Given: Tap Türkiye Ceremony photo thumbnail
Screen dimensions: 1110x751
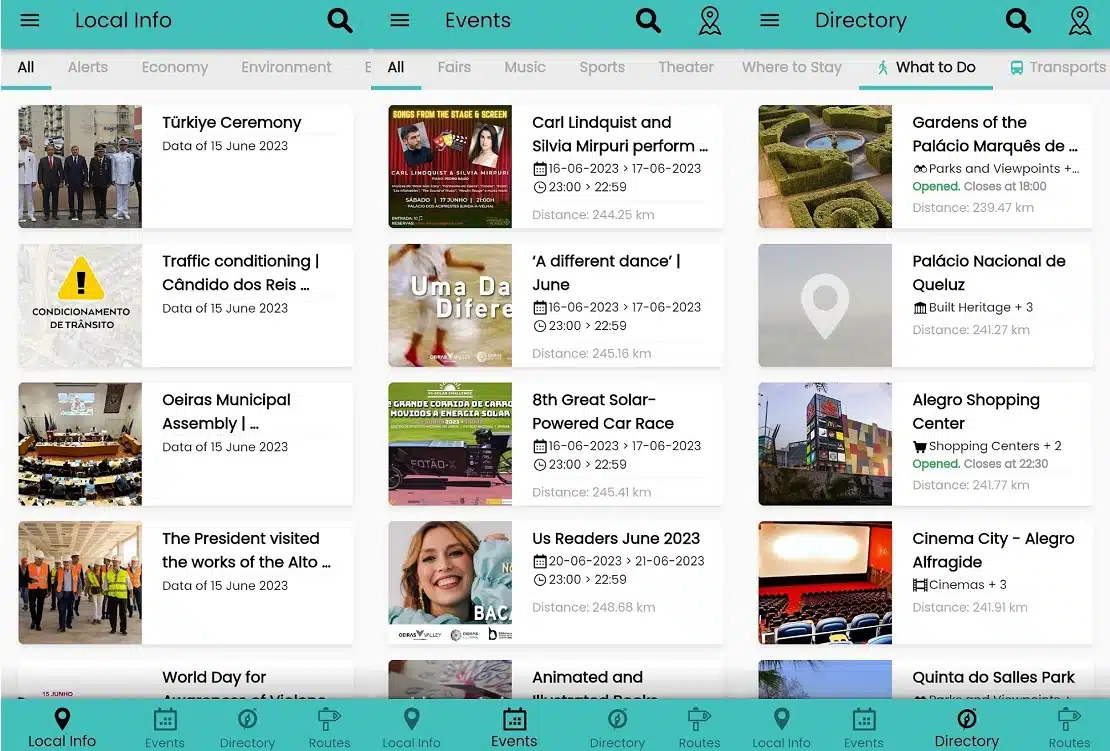Looking at the screenshot, I should click(x=80, y=166).
